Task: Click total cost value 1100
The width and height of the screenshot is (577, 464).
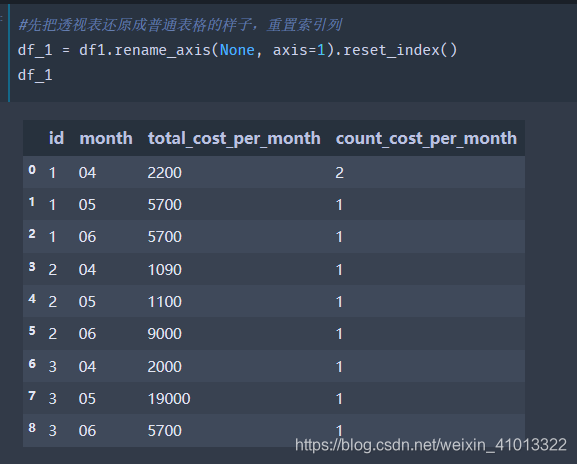Action: coord(164,302)
